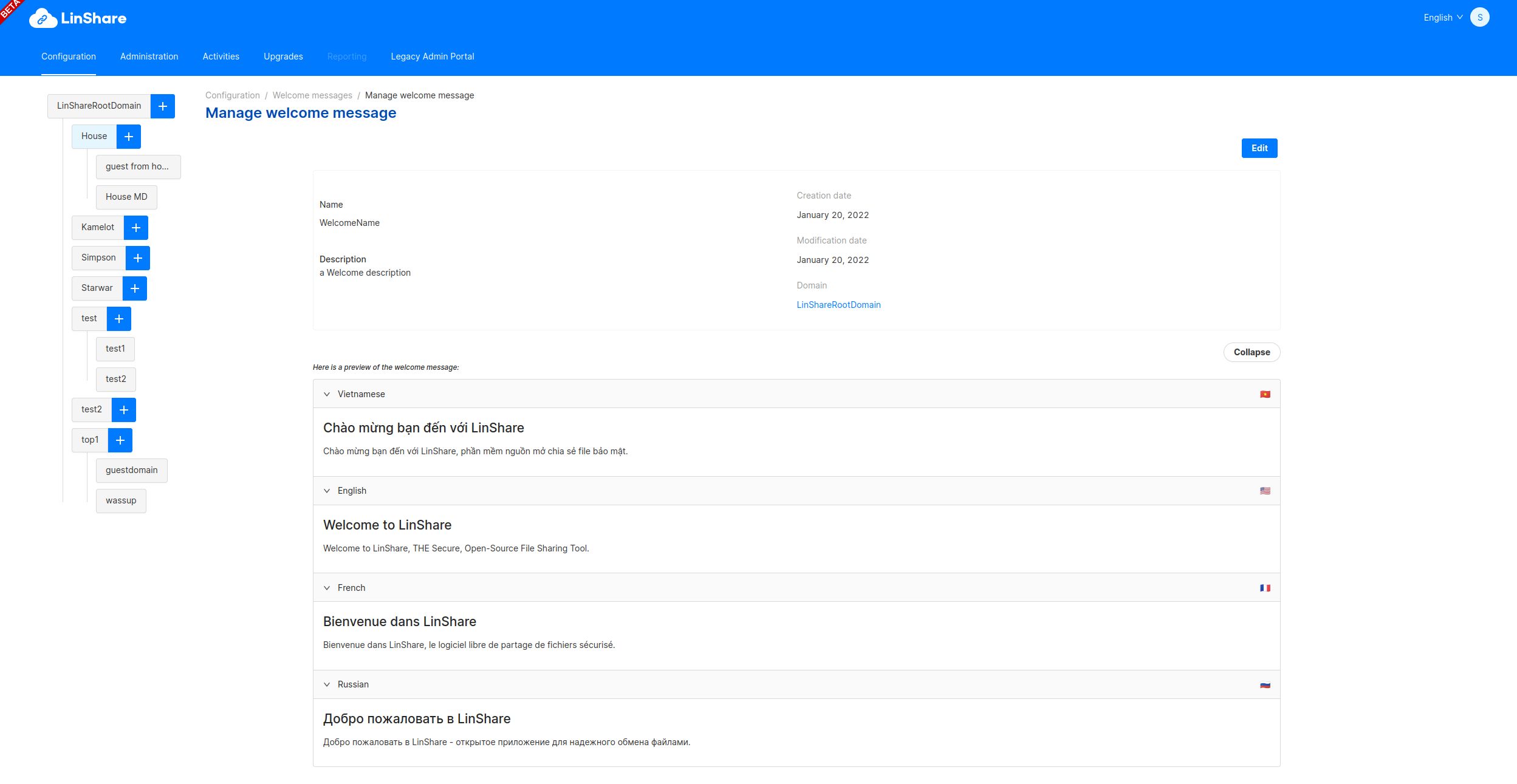Open the Legacy Admin Portal menu
1517x784 pixels.
click(432, 56)
